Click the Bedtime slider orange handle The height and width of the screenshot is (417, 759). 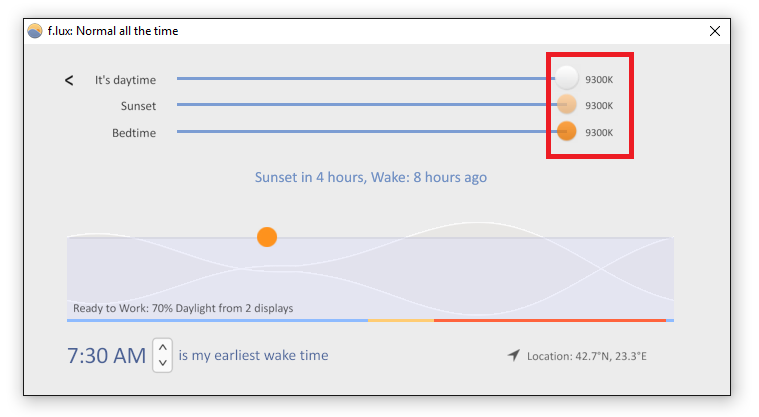[566, 131]
